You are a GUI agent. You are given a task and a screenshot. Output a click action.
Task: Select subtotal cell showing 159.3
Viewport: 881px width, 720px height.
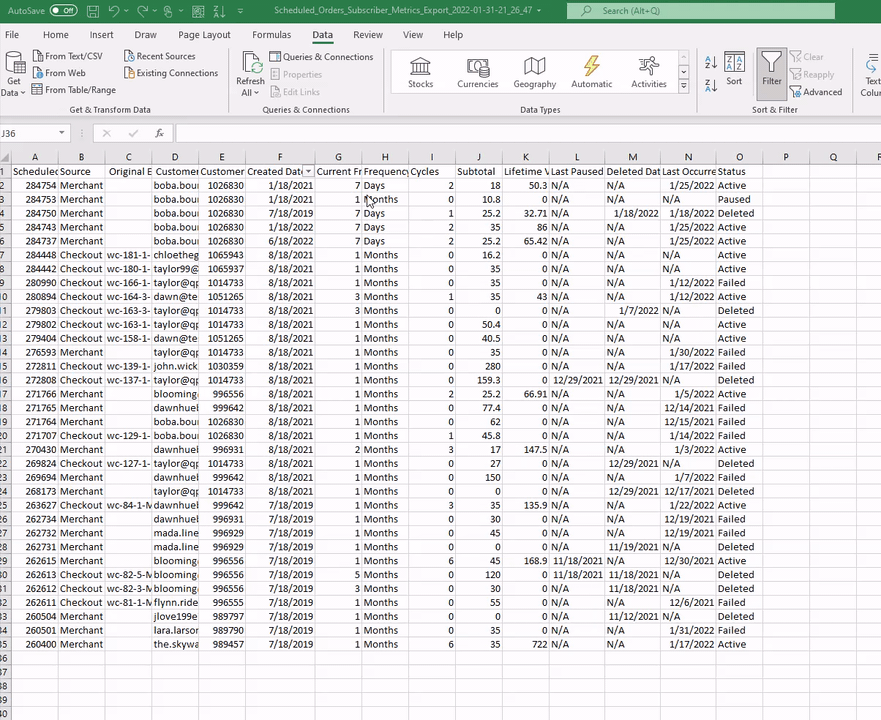pos(479,380)
